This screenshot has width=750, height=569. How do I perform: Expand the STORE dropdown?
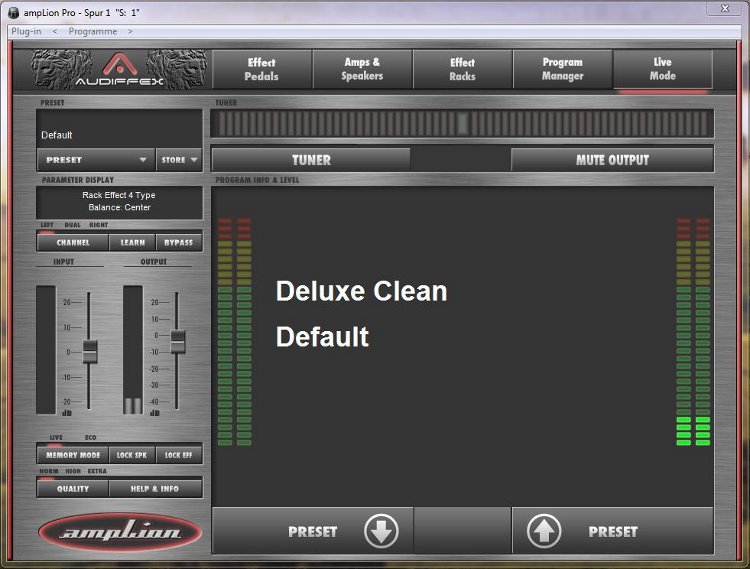(179, 160)
